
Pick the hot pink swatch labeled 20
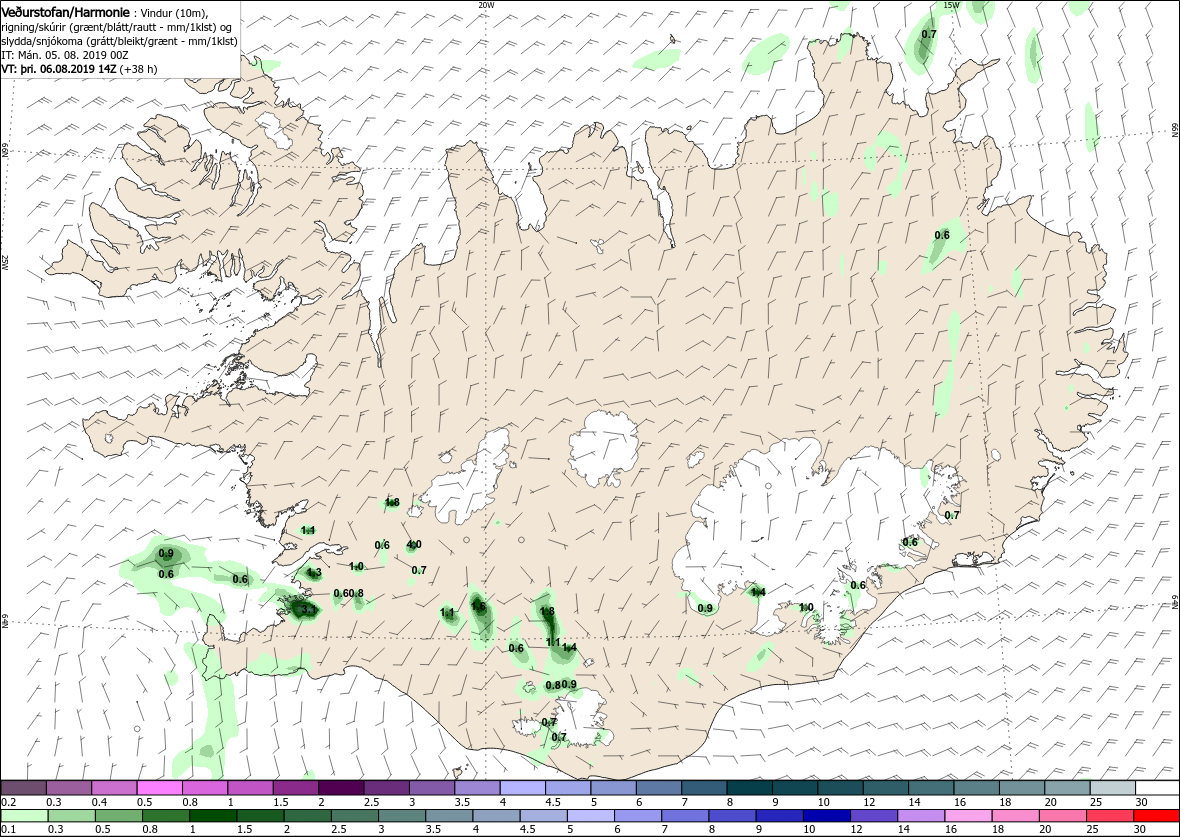tap(1061, 816)
